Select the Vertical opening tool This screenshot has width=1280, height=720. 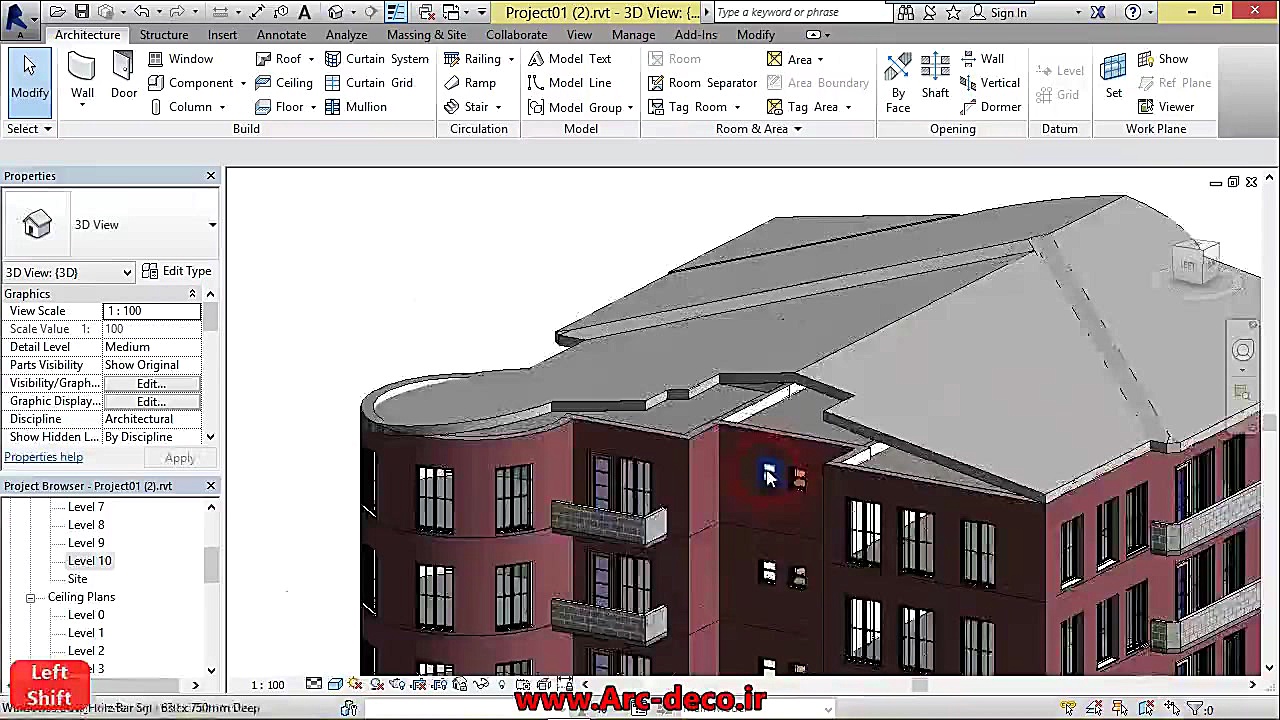(x=990, y=83)
